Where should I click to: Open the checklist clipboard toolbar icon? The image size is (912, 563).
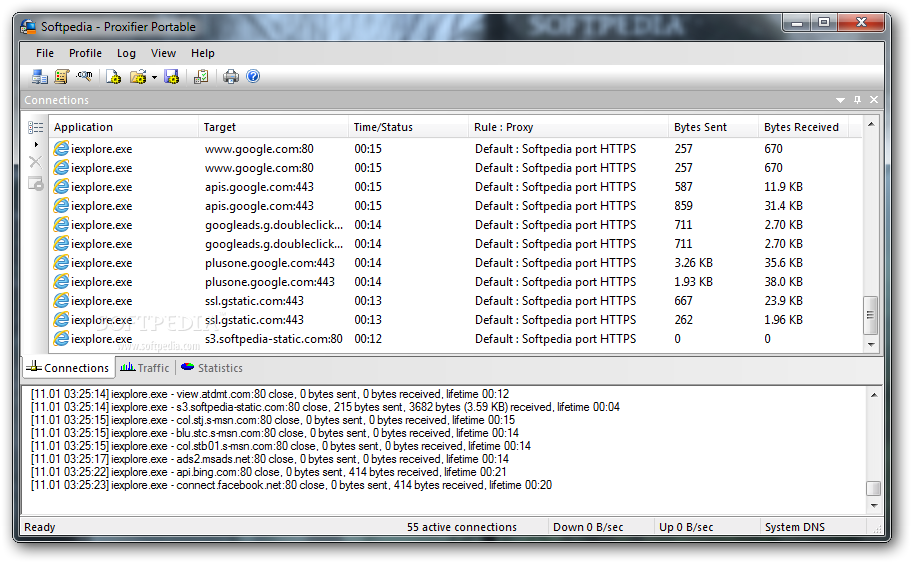201,77
